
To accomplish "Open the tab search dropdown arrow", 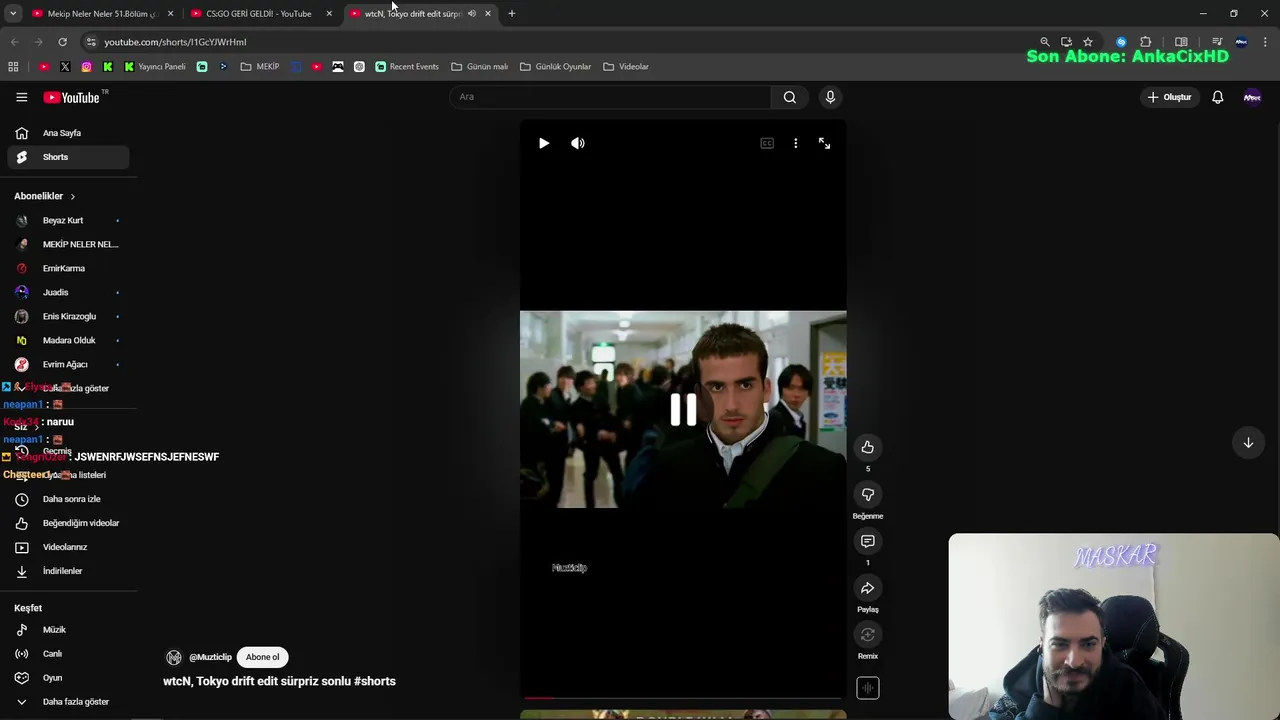I will 13,14.
